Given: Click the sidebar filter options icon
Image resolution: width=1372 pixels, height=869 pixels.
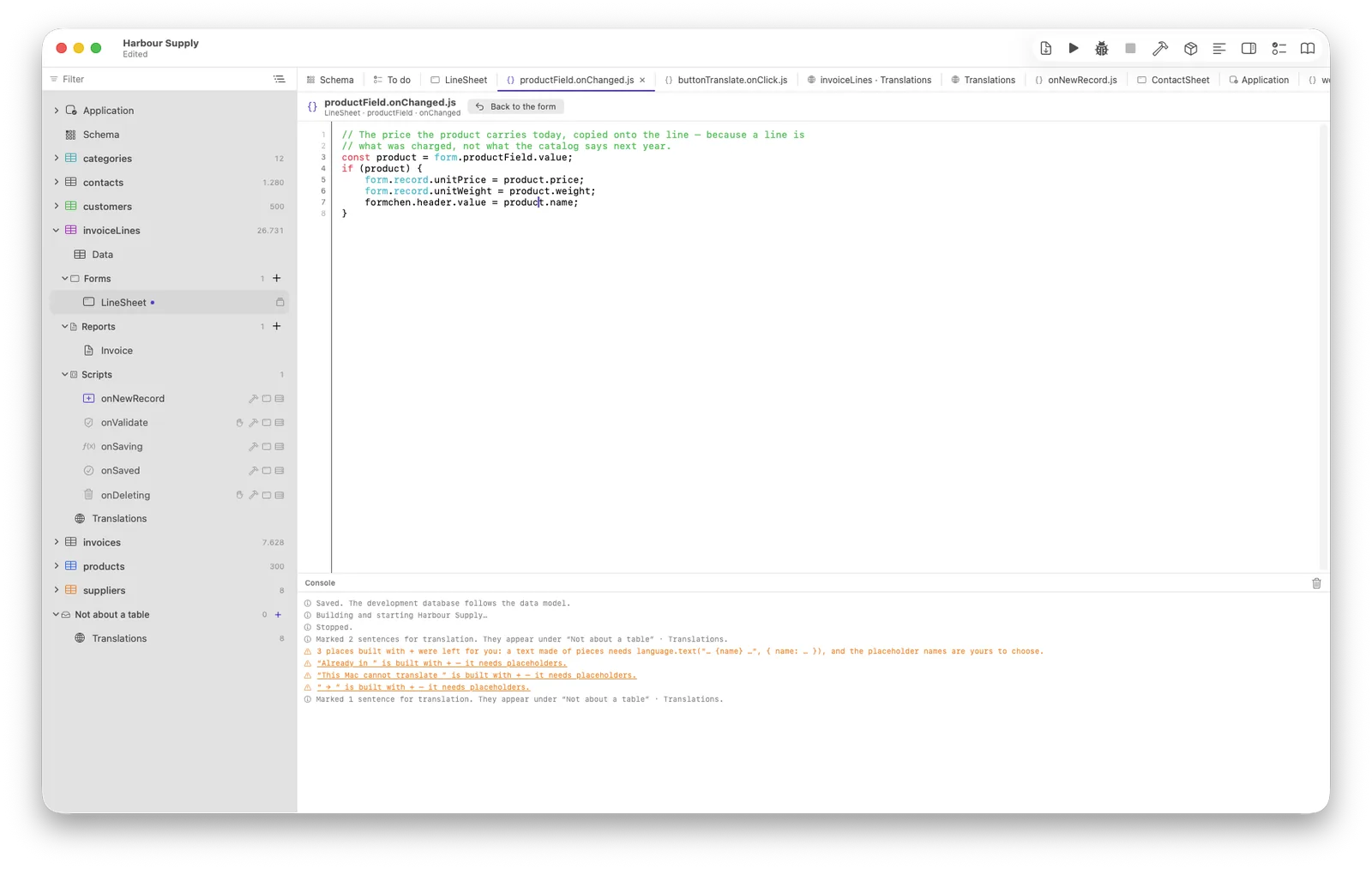Looking at the screenshot, I should tap(280, 79).
